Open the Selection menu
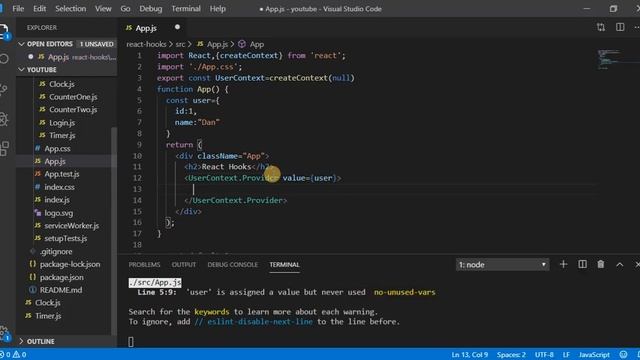Screen dimensions: 640x360 tap(71, 9)
